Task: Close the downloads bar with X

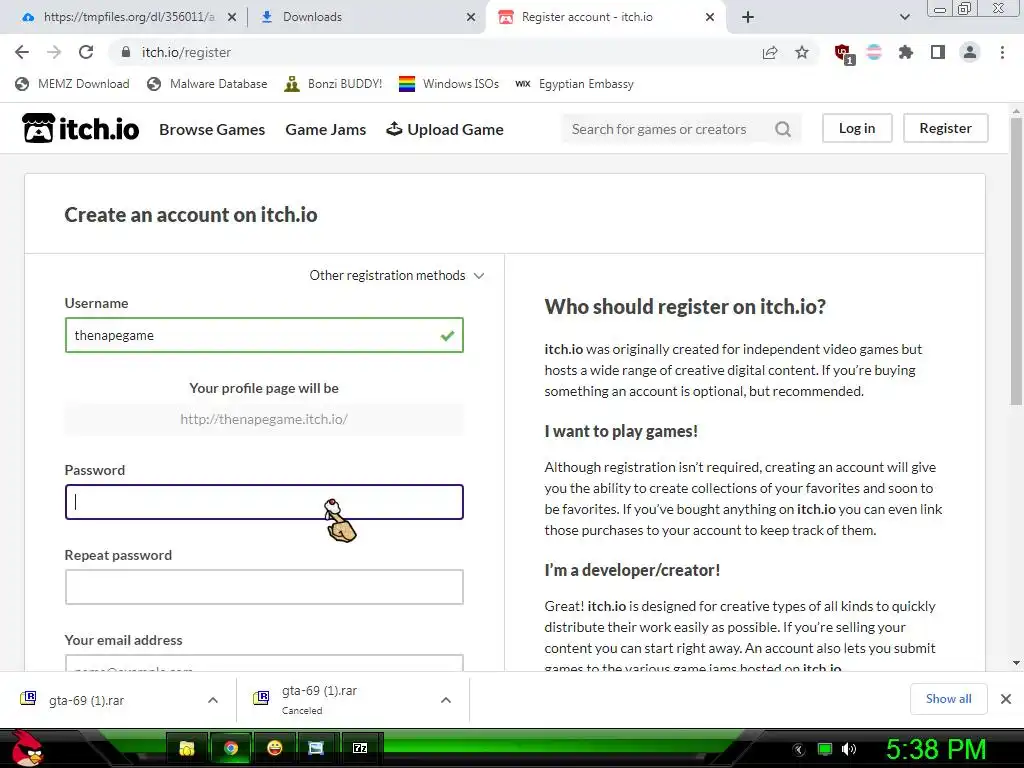Action: click(x=1006, y=699)
